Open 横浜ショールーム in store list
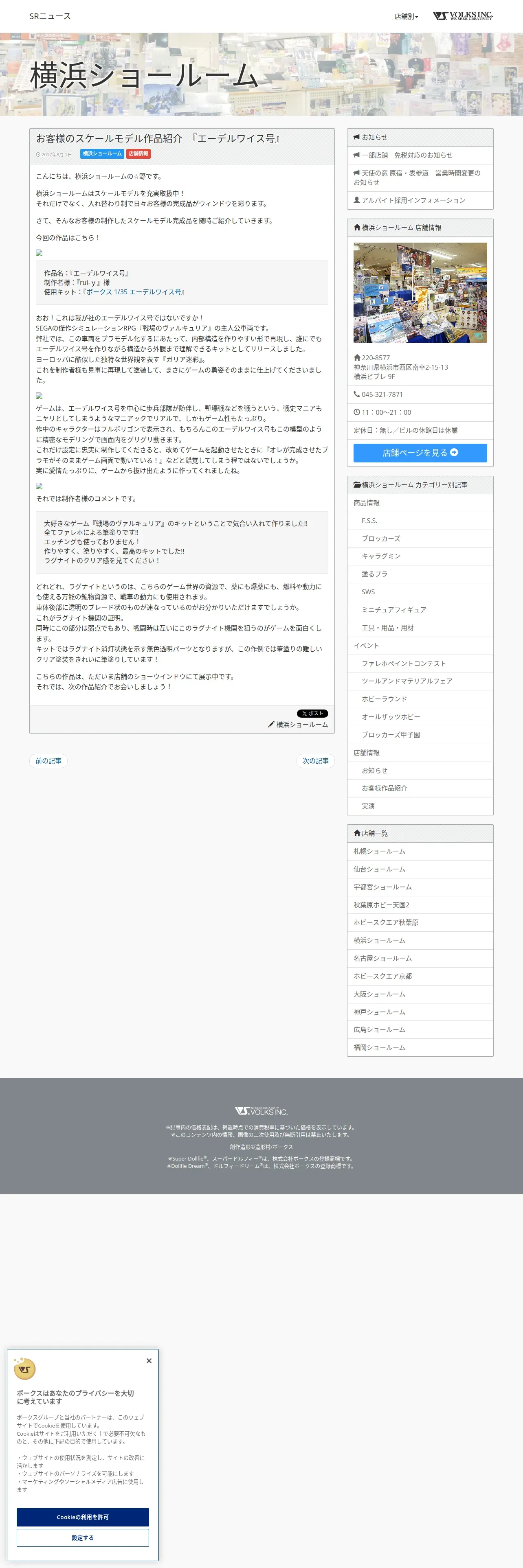Viewport: 523px width, 1568px height. [420, 940]
